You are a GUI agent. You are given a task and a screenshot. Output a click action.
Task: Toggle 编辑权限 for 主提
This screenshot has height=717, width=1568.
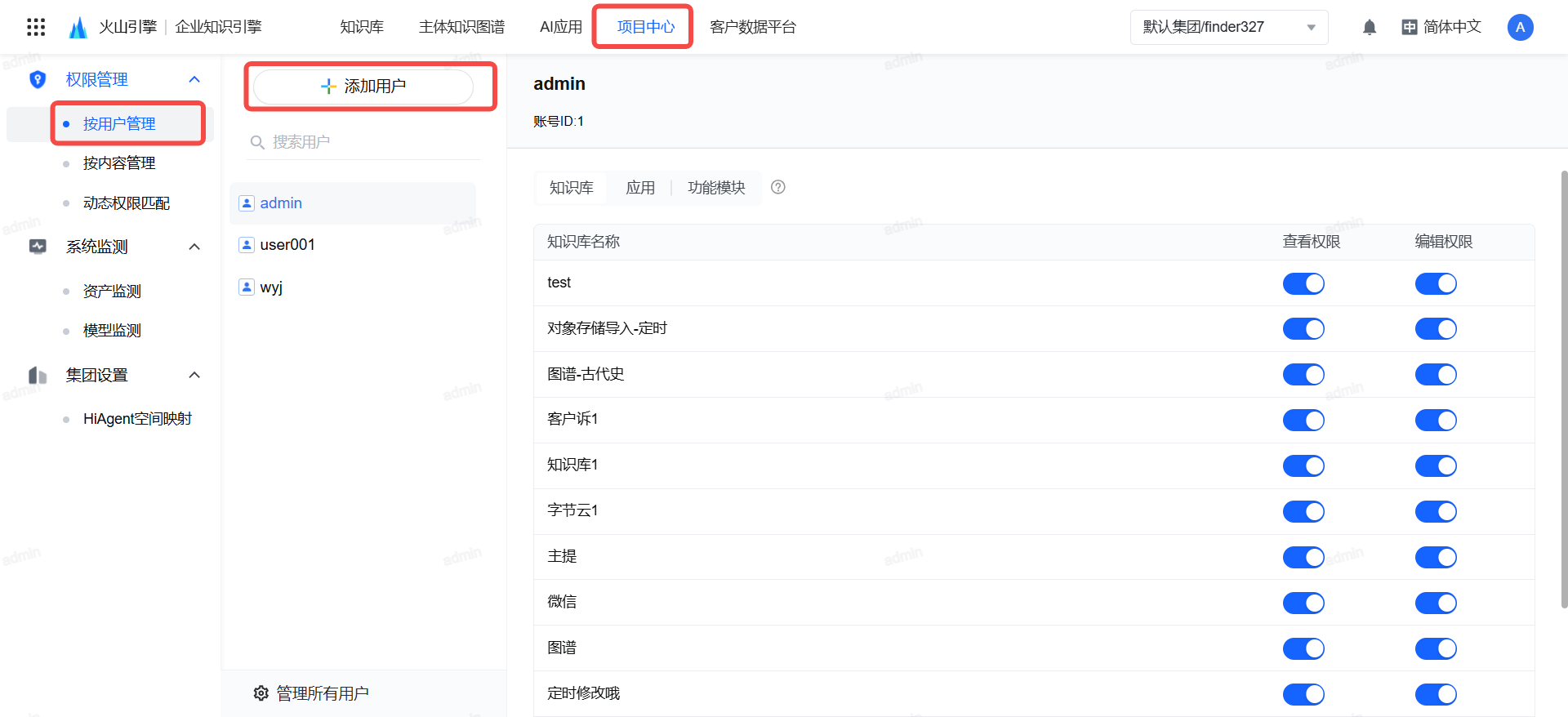[1436, 558]
